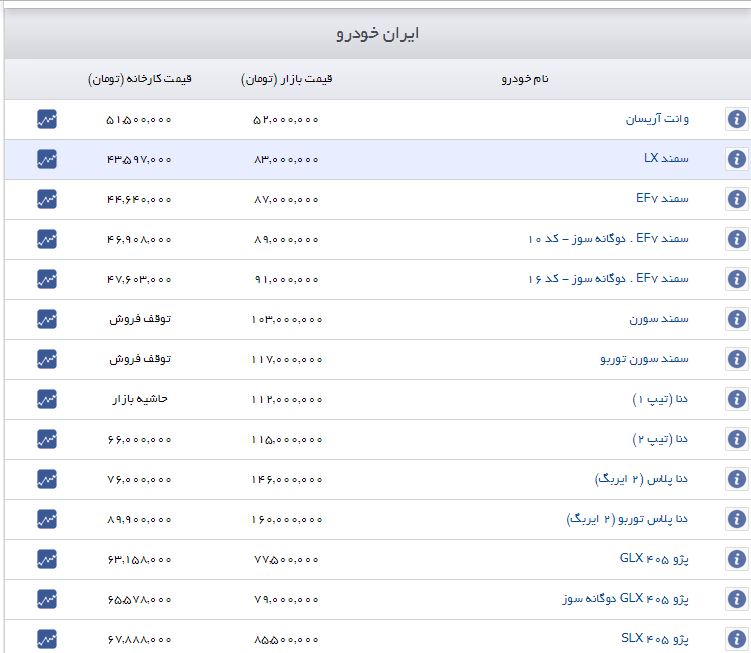Open پژو ۴۰۵ GLX دوگانه سوز link
The image size is (751, 653).
[x=626, y=598]
